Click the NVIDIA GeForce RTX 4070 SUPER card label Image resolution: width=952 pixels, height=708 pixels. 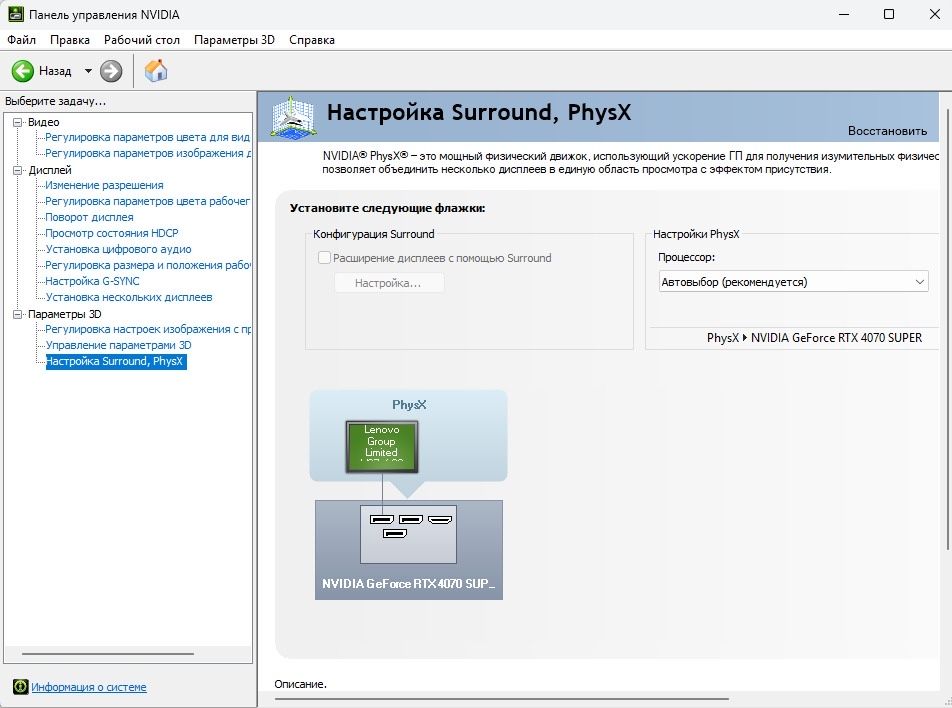coord(409,584)
